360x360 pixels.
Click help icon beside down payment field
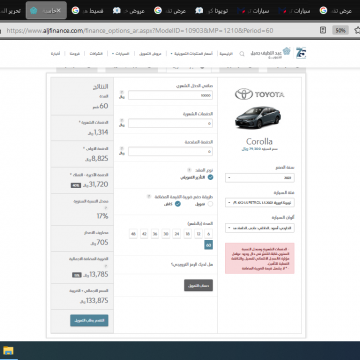point(122,149)
